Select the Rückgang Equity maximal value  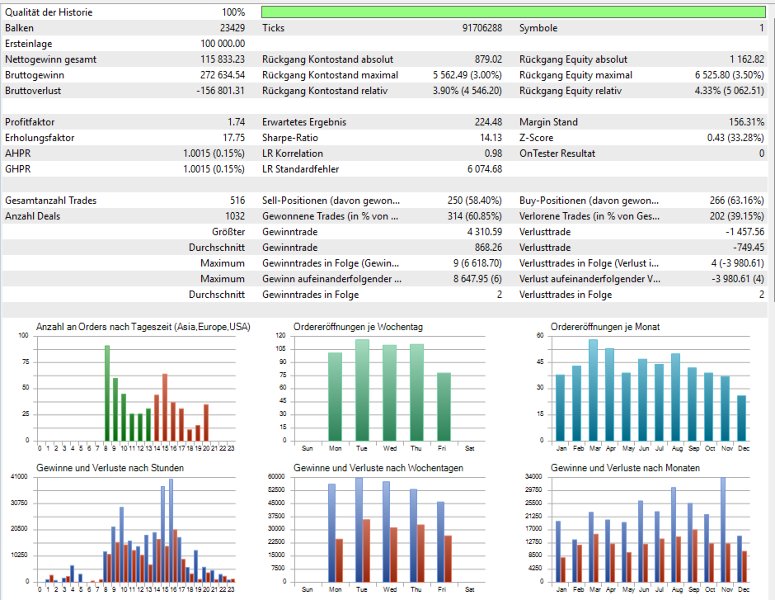729,75
